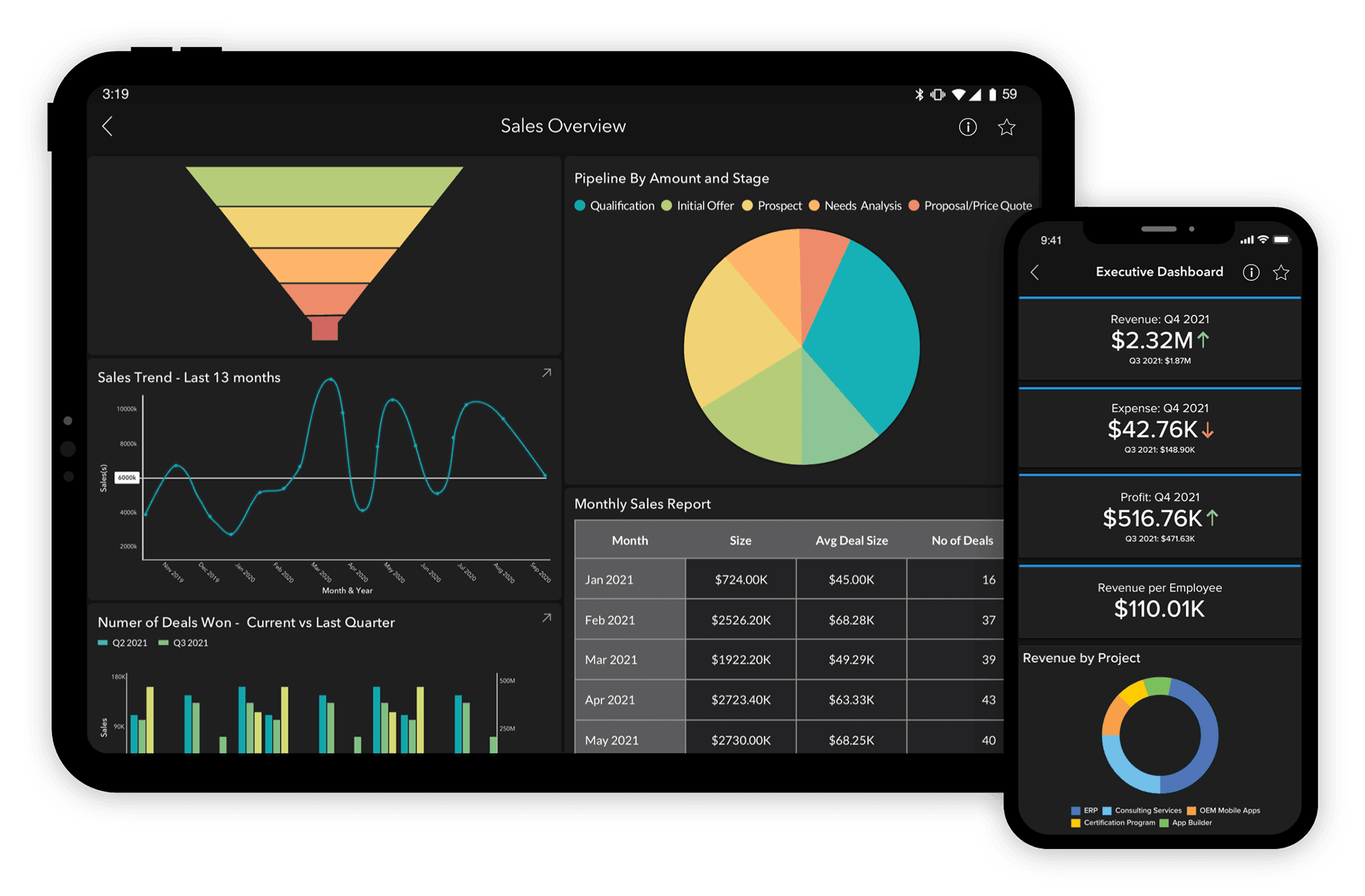Click the expand arrow on Sales Trend chart
The height and width of the screenshot is (896, 1365).
546,372
